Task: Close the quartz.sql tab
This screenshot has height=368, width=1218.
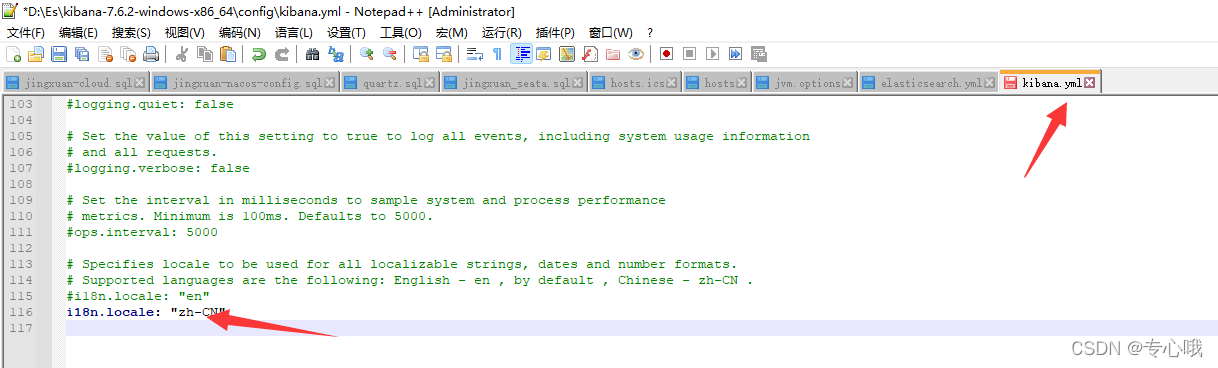Action: [x=430, y=83]
